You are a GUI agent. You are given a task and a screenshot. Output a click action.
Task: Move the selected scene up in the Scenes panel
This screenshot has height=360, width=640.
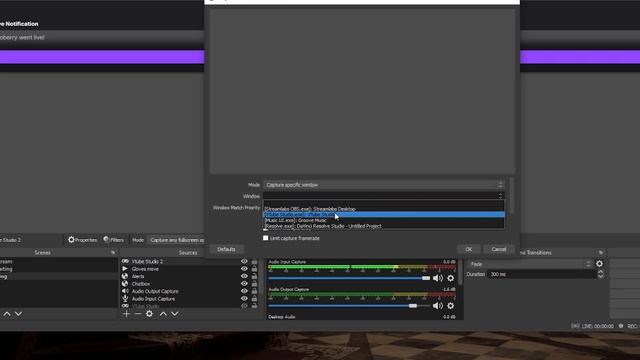(x=7, y=313)
